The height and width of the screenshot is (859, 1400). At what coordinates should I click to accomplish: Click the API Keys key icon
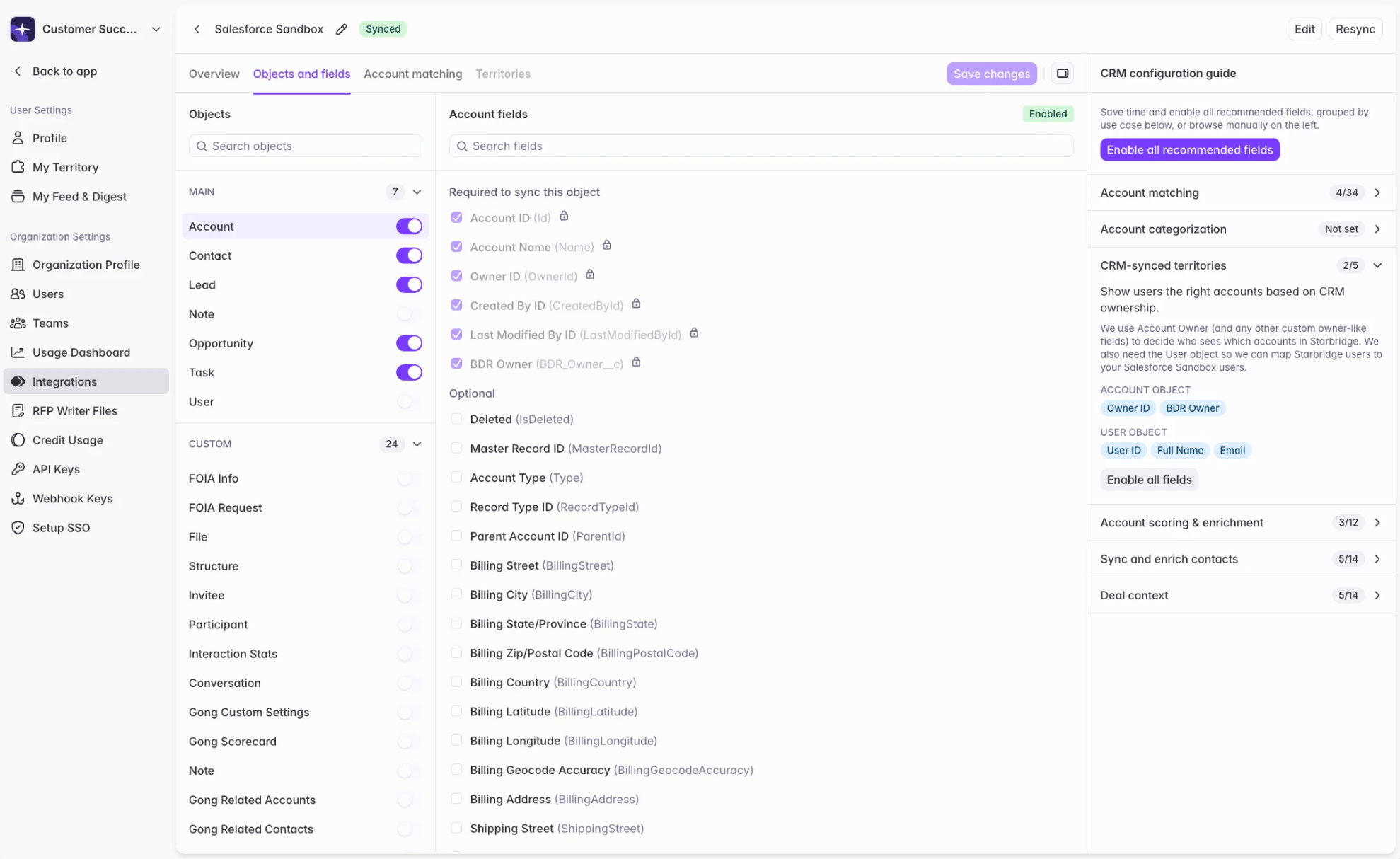pos(18,469)
